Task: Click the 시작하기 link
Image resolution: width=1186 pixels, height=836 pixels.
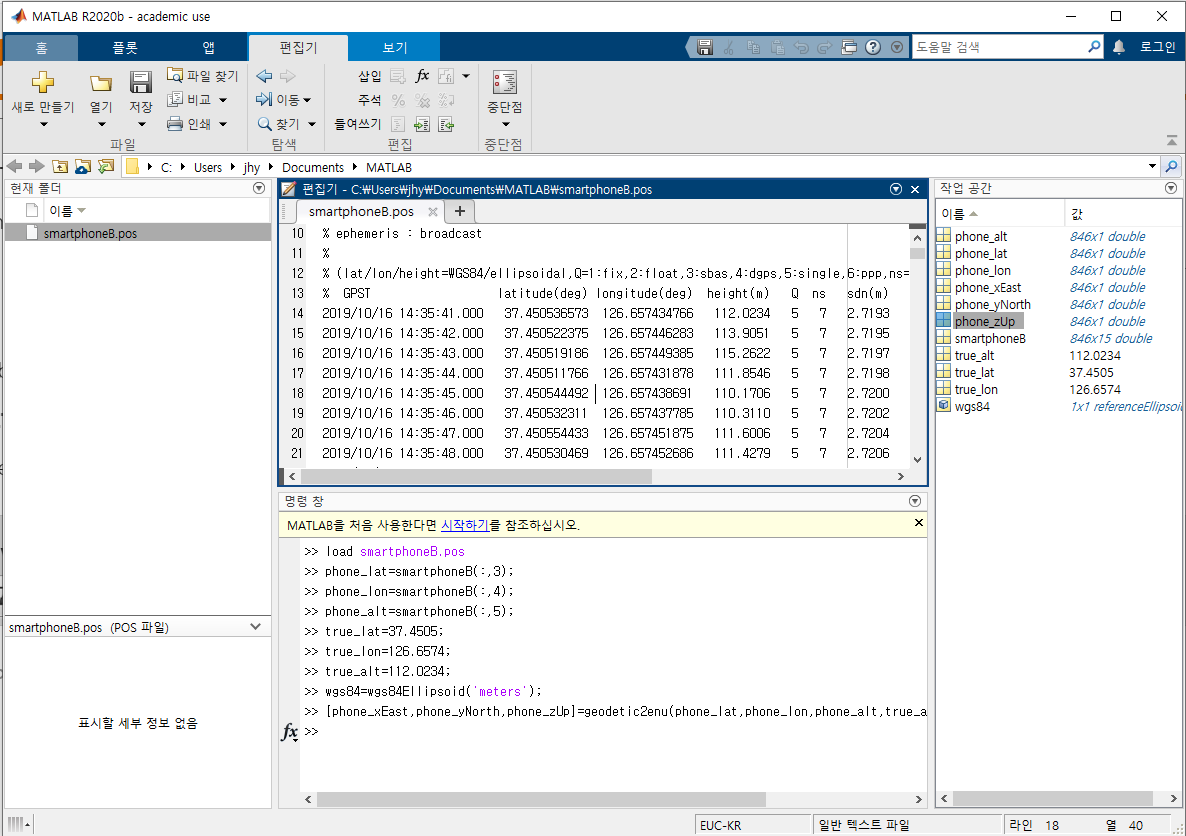Action: (x=464, y=524)
